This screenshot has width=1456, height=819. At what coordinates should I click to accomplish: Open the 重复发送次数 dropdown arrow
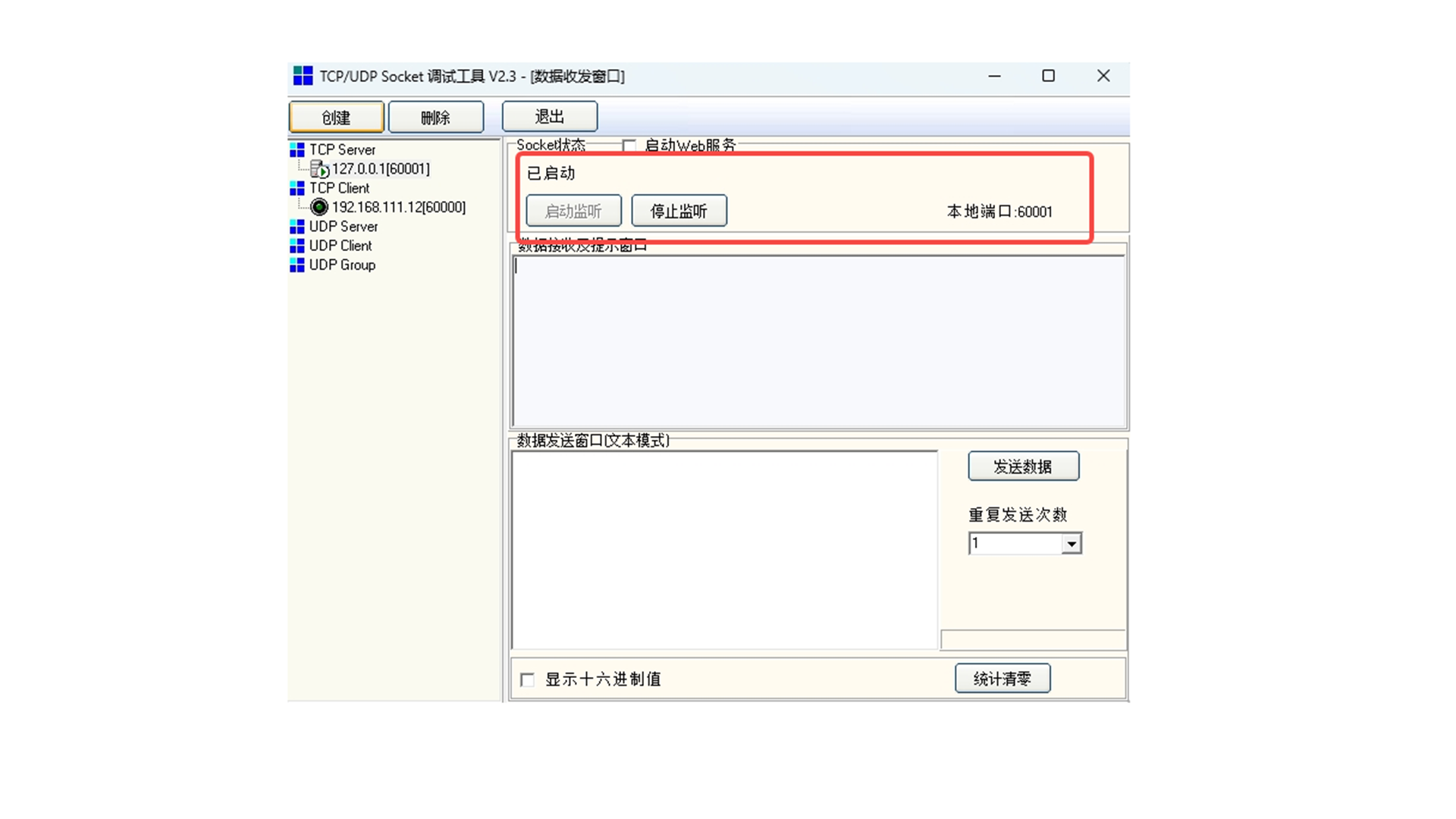pos(1071,544)
